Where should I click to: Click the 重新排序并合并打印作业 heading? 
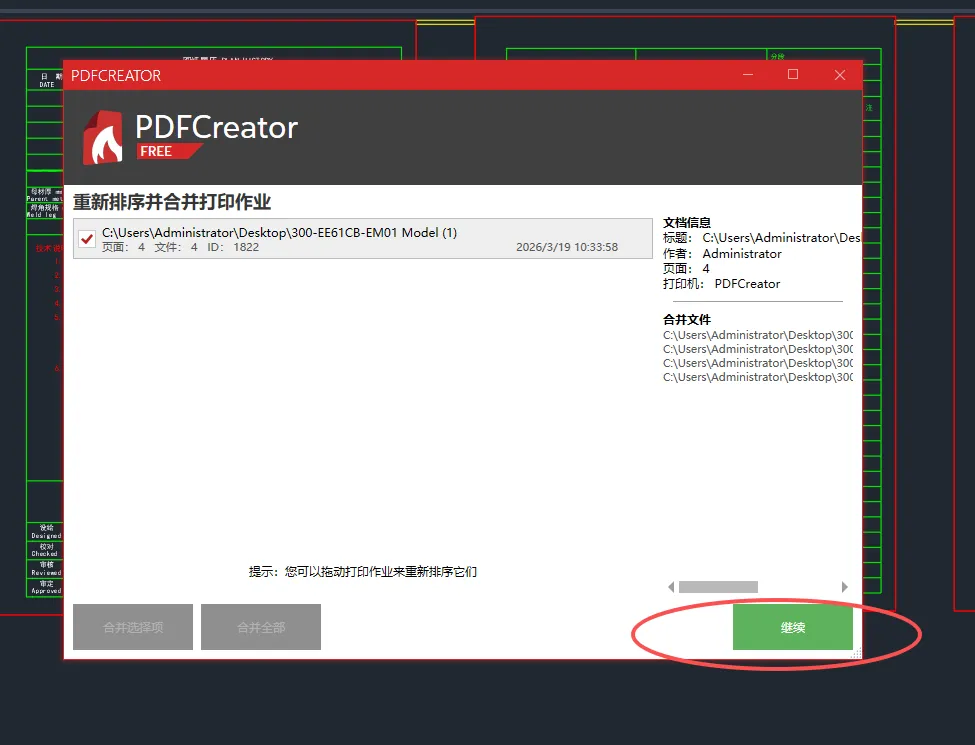tap(172, 202)
